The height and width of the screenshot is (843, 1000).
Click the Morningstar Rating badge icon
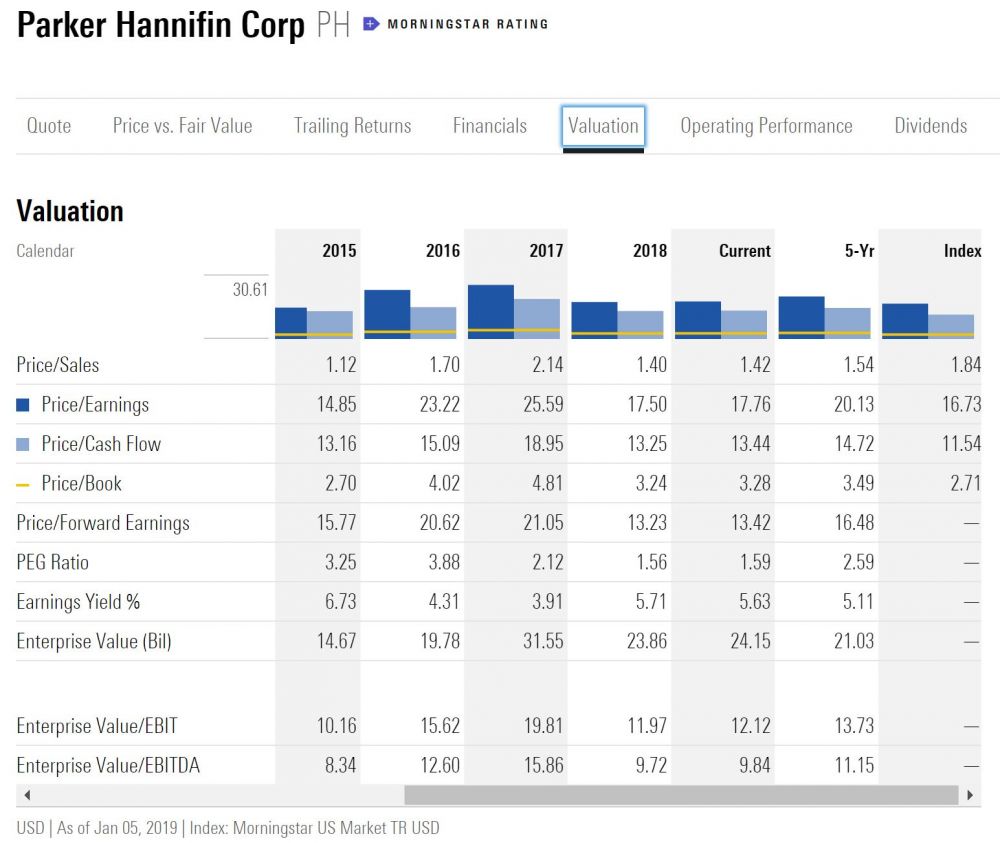pos(371,24)
